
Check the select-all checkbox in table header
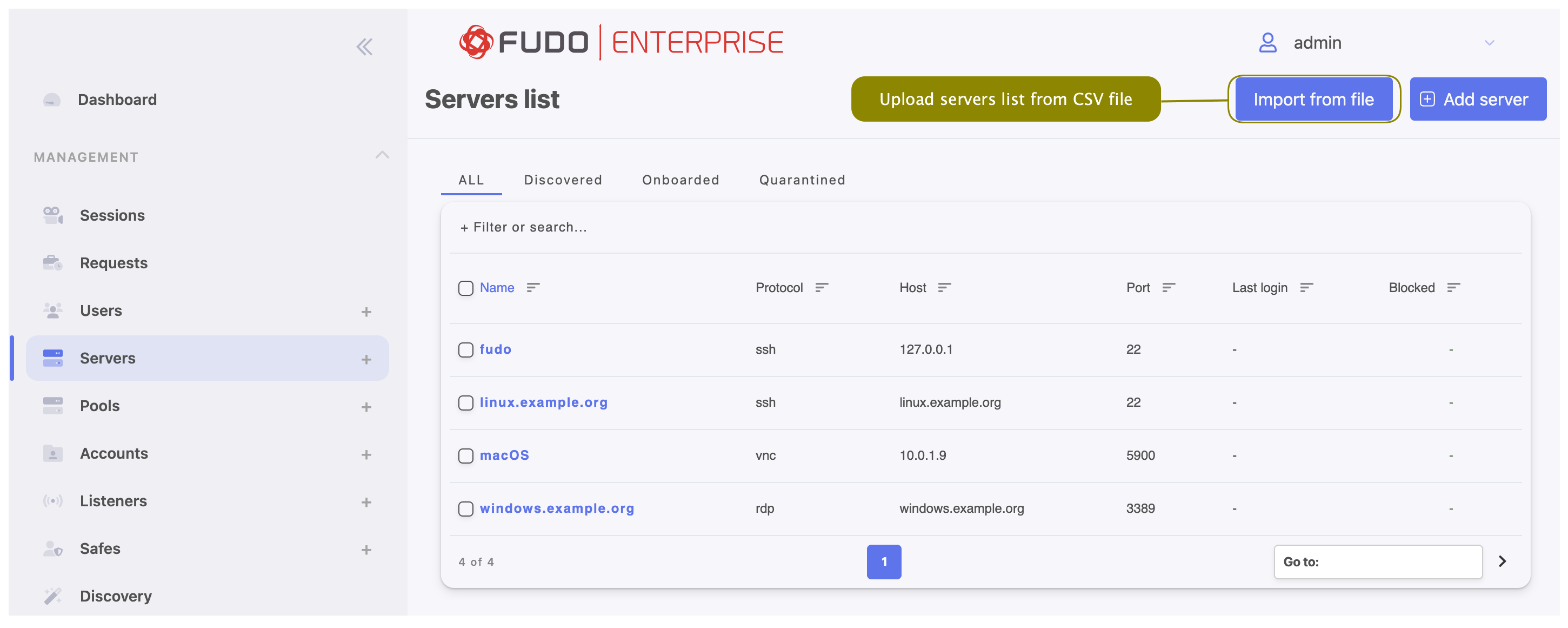pyautogui.click(x=466, y=288)
